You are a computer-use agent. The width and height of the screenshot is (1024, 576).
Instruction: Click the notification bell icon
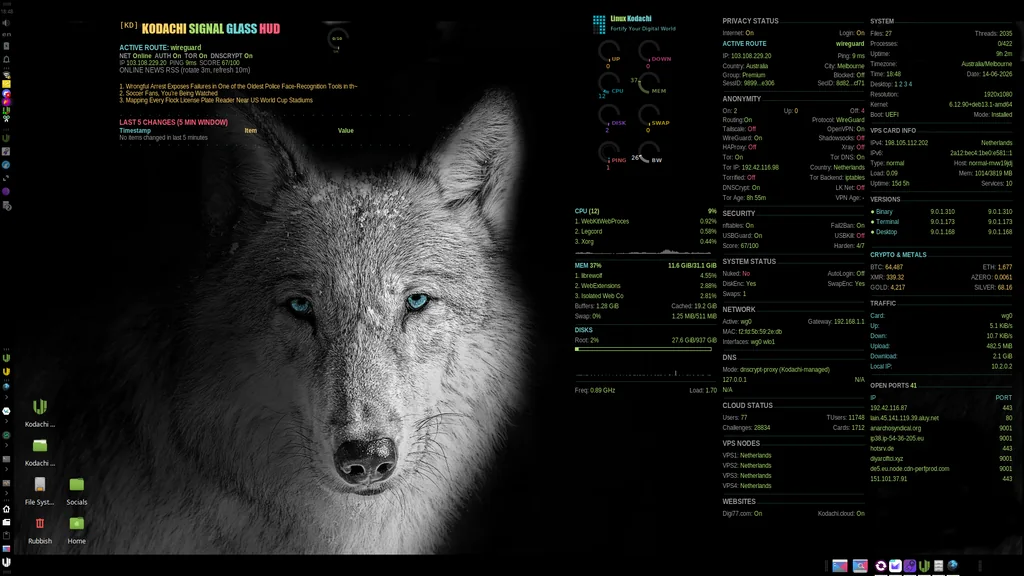tap(7, 59)
